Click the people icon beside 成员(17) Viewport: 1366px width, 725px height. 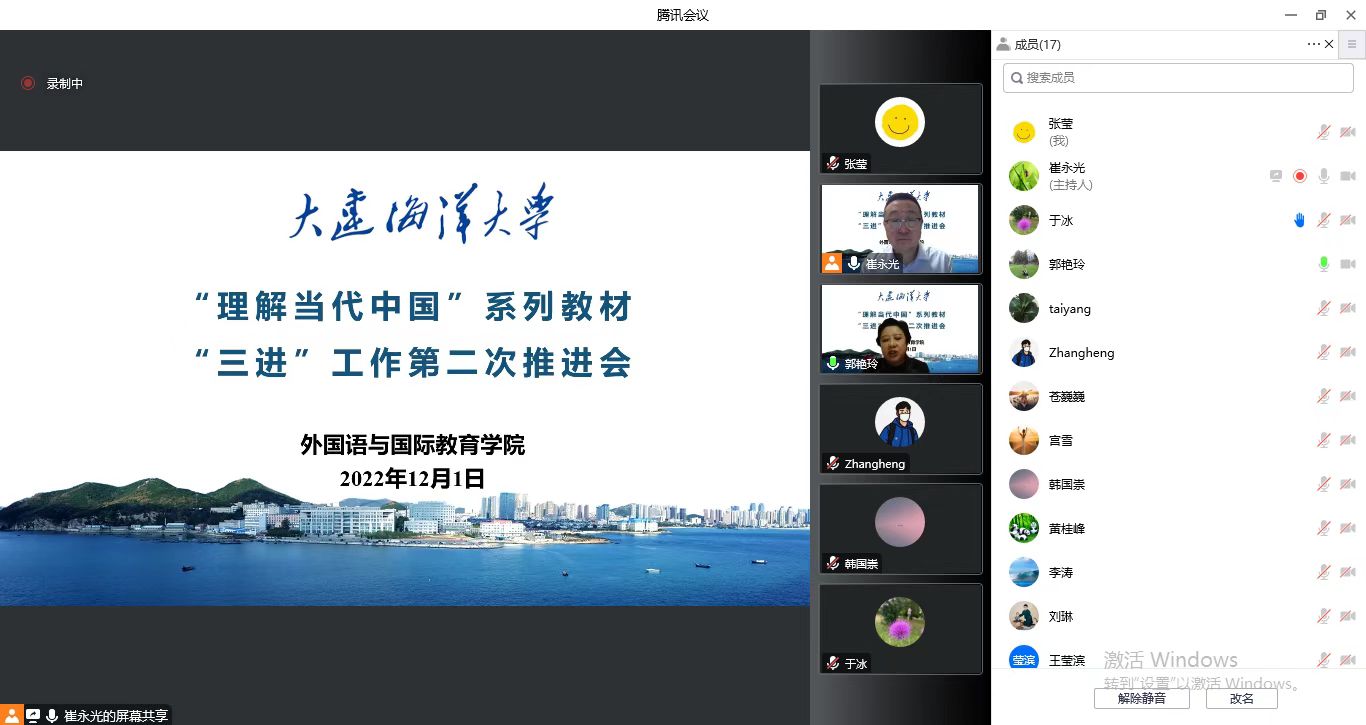coord(1003,44)
